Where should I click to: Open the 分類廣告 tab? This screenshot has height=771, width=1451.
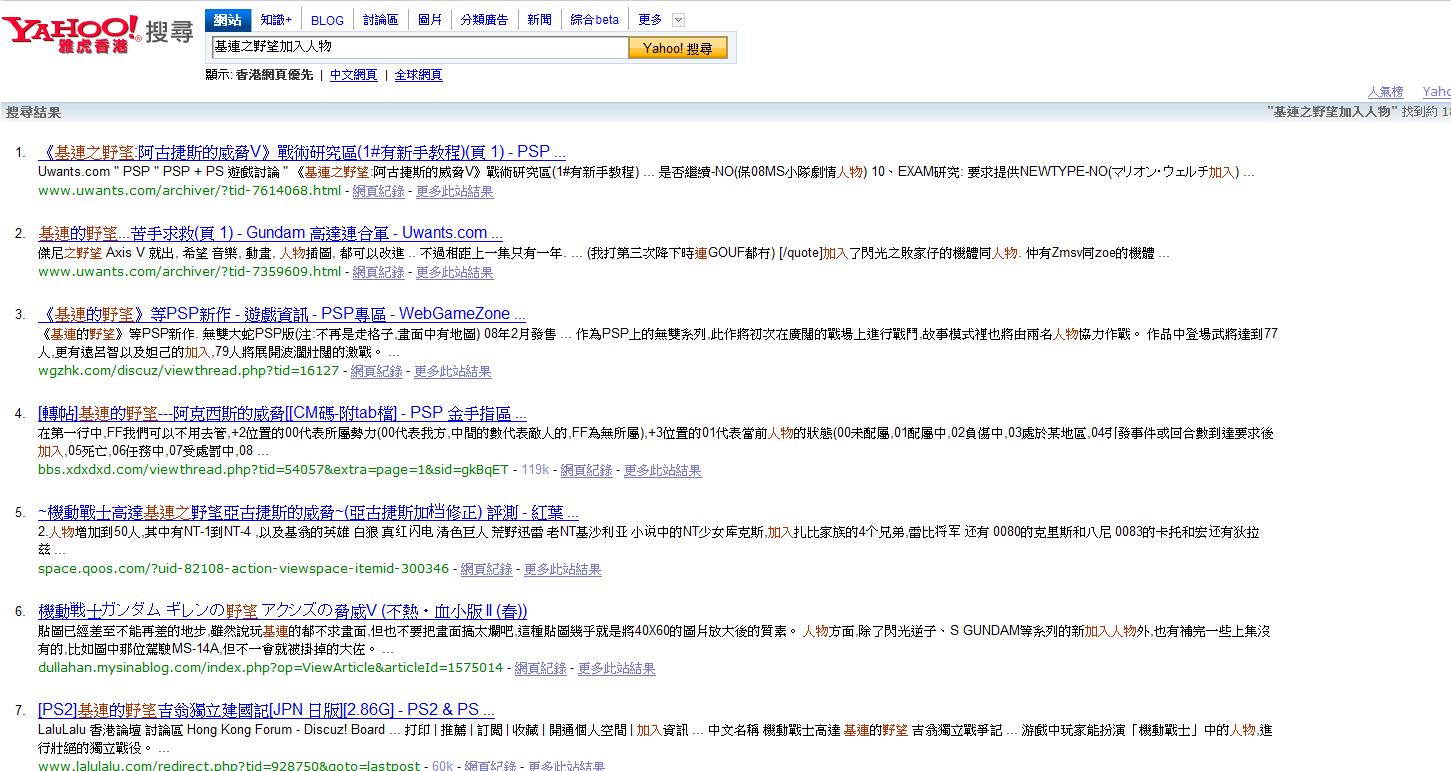pyautogui.click(x=484, y=20)
